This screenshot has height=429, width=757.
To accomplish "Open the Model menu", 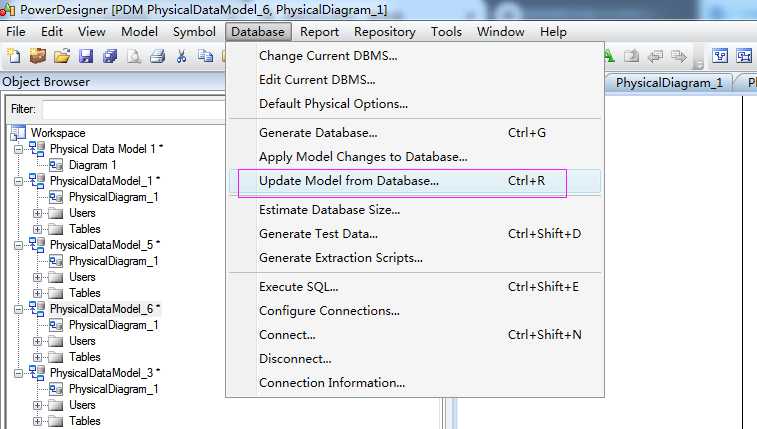I will (x=139, y=32).
